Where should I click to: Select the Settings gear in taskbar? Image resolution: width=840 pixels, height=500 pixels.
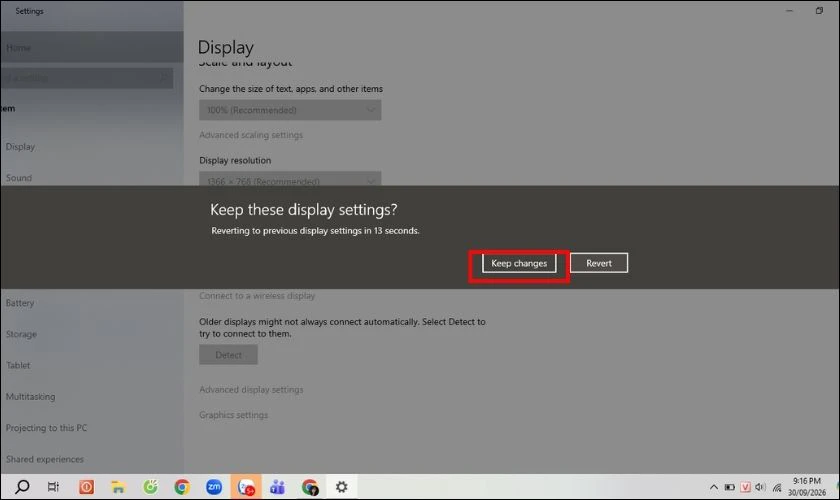click(x=342, y=487)
